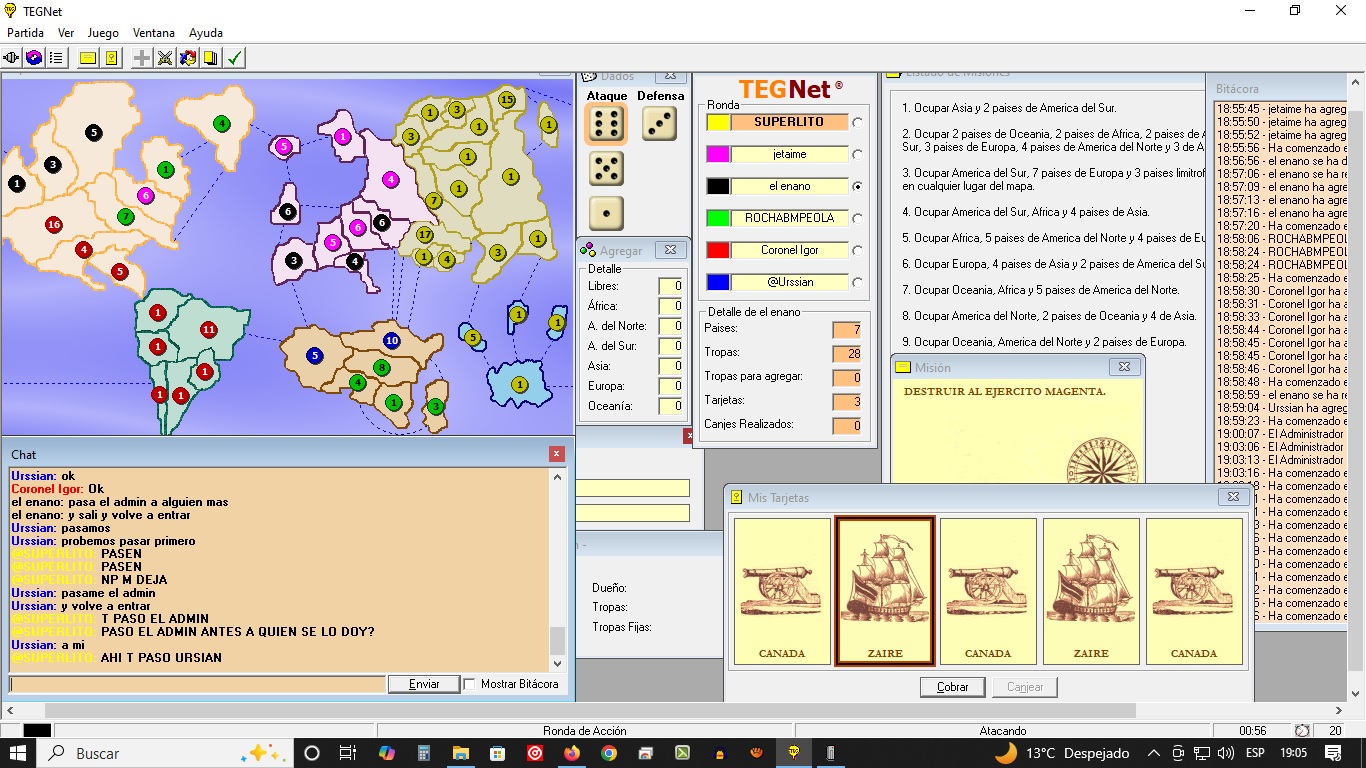Select the second ZAIRE ship card
The image size is (1366, 768).
coord(1091,591)
